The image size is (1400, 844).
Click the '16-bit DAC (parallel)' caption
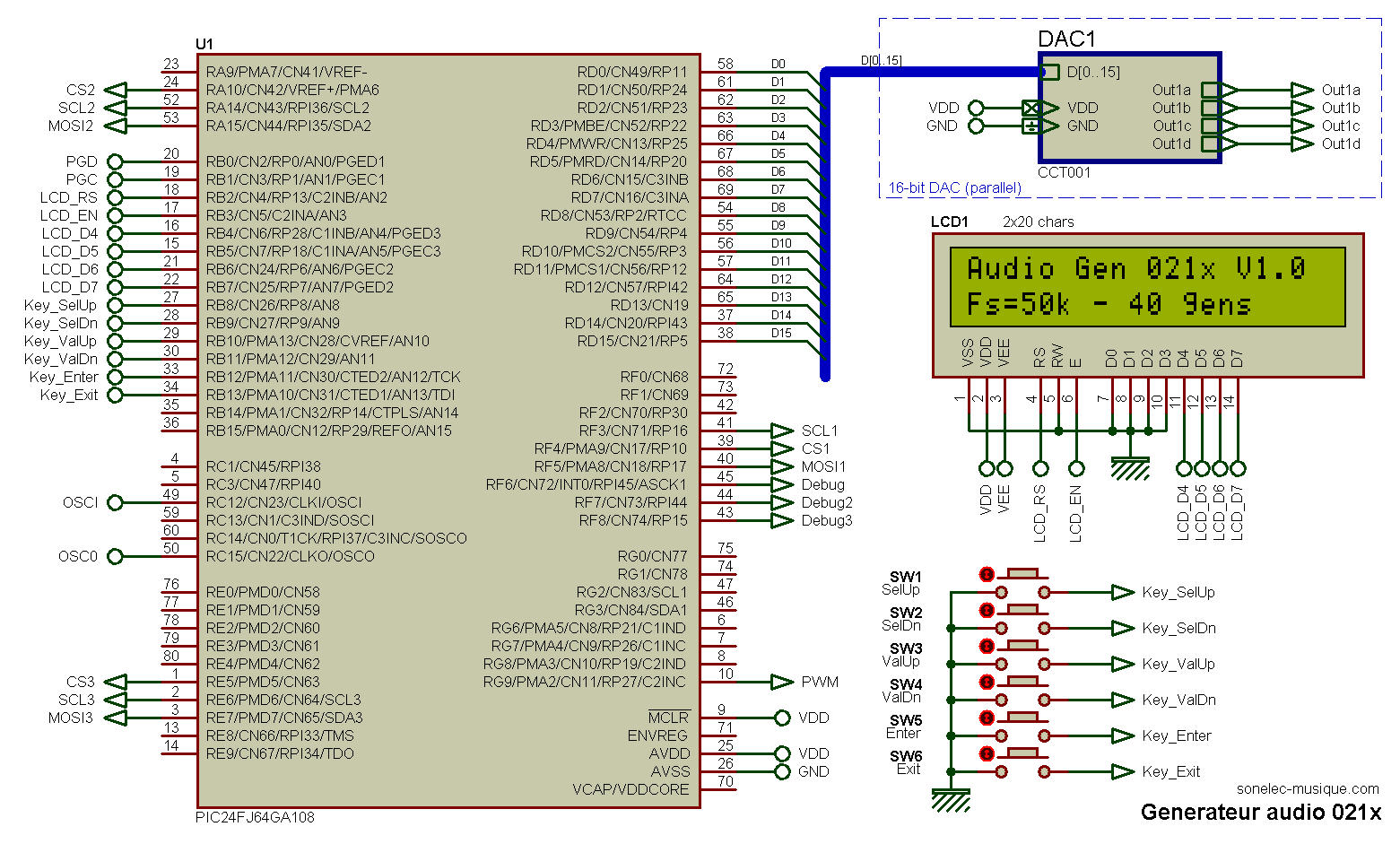(954, 188)
